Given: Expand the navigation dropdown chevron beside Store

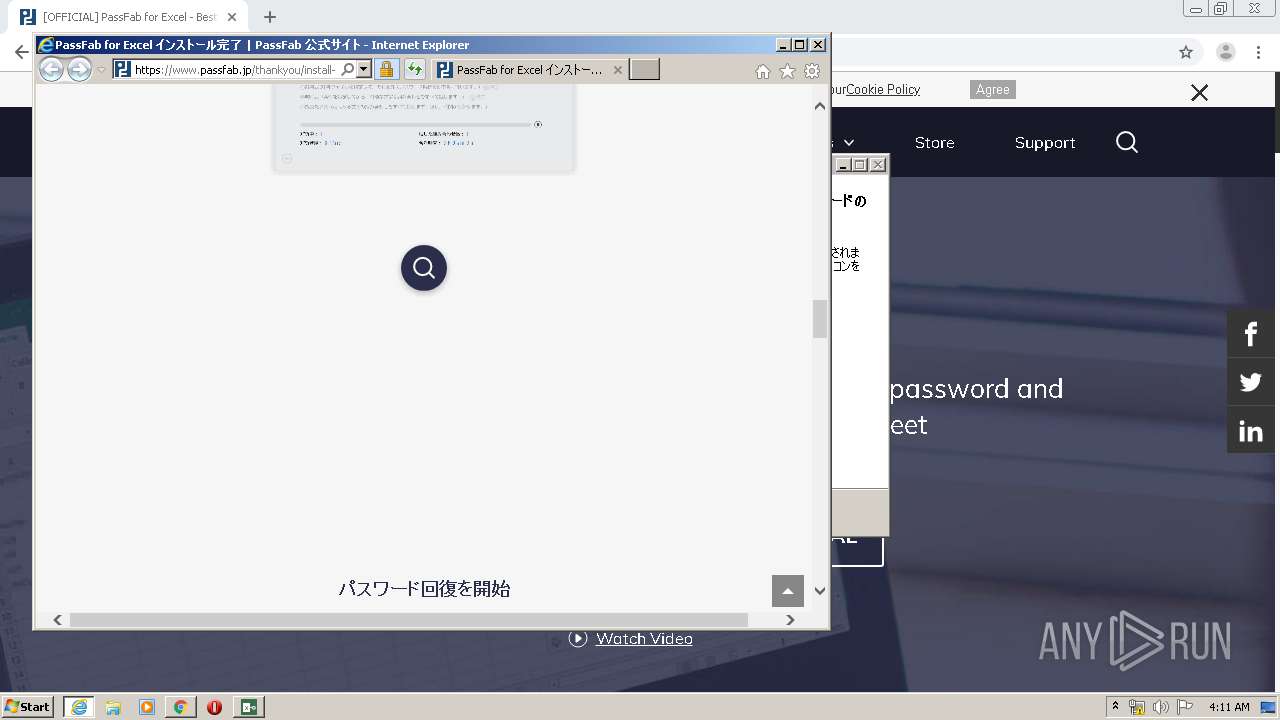Looking at the screenshot, I should pyautogui.click(x=849, y=143).
